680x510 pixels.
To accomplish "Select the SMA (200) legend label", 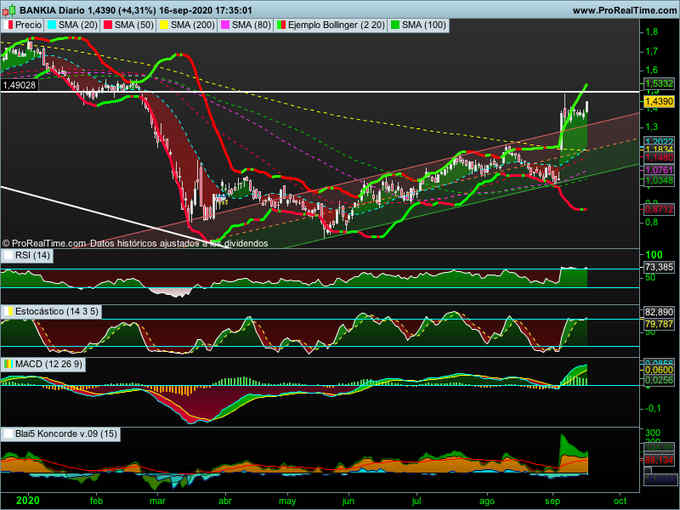I will 188,25.
